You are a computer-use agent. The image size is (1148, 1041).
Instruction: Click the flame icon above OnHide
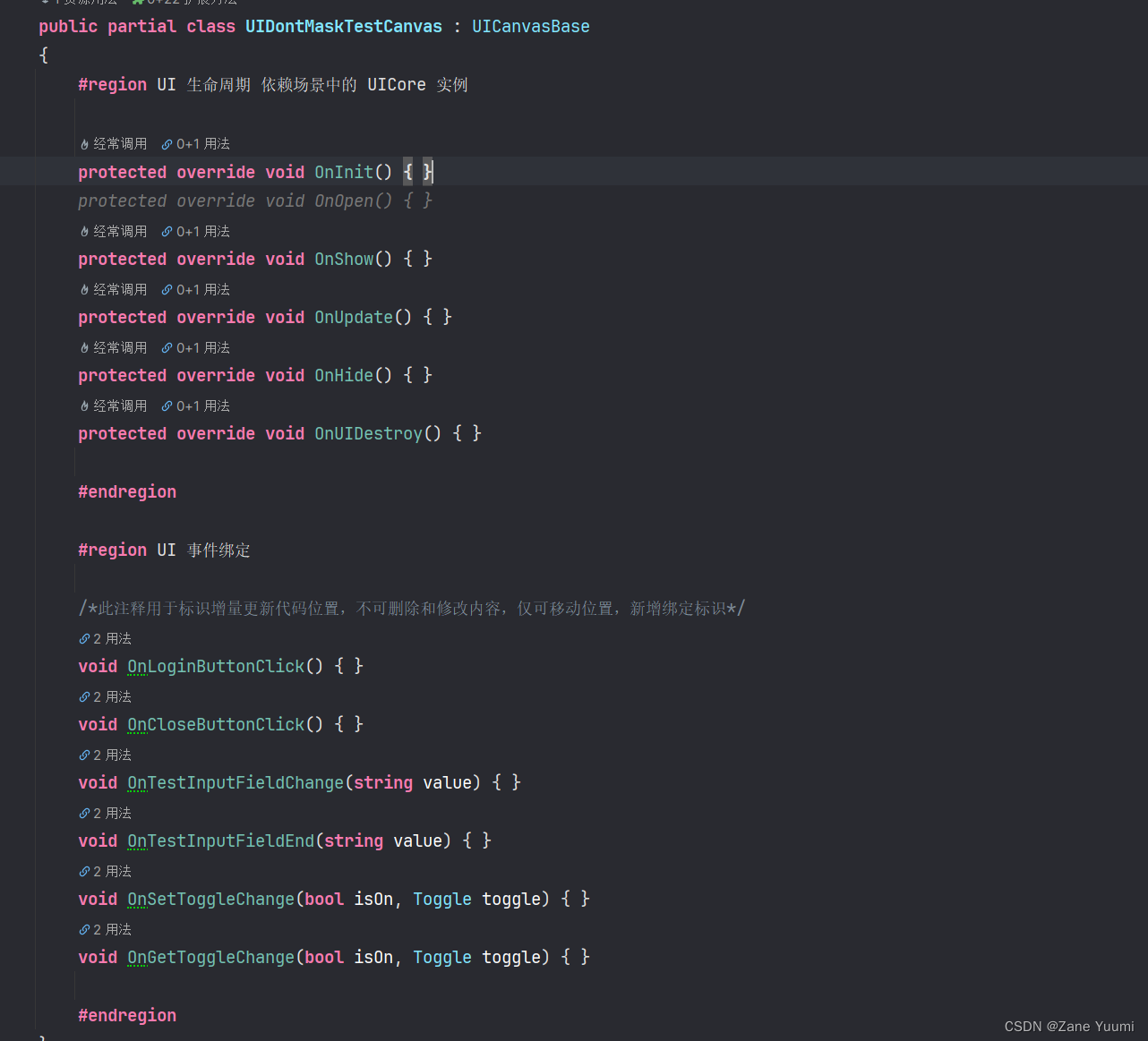coord(84,348)
